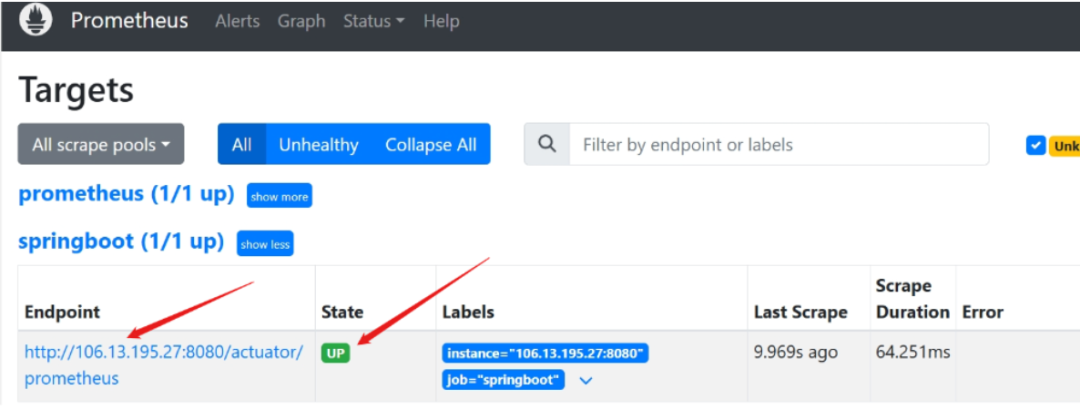Toggle the Unknown state checkbox
Screen dimensions: 1080x410
(1036, 145)
